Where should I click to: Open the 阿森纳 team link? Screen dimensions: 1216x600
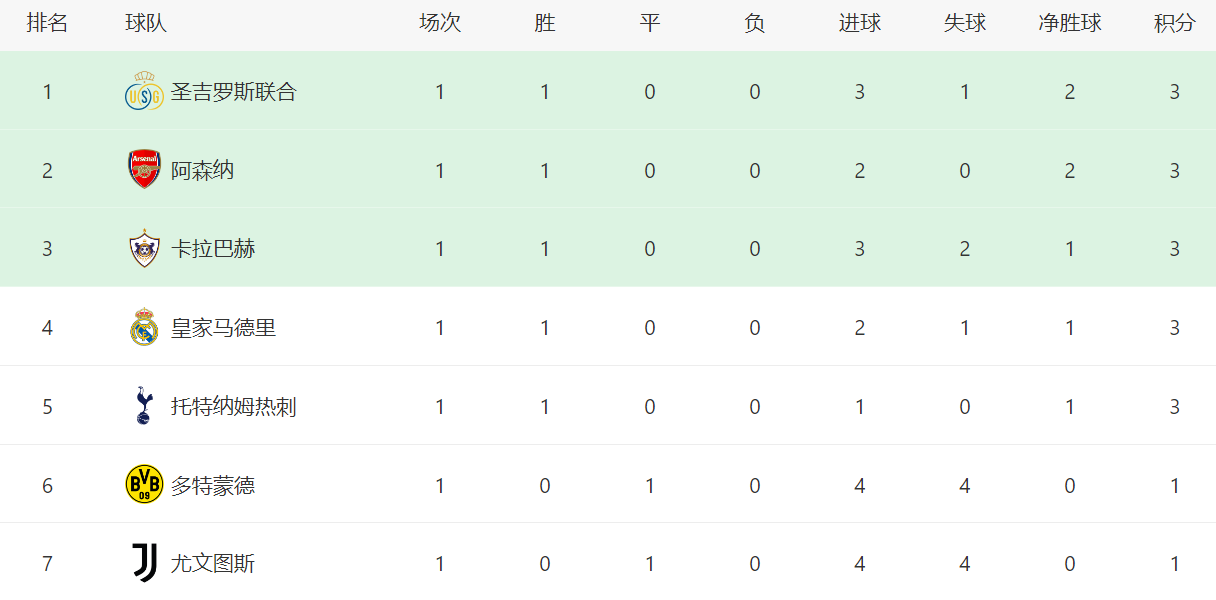[x=202, y=170]
